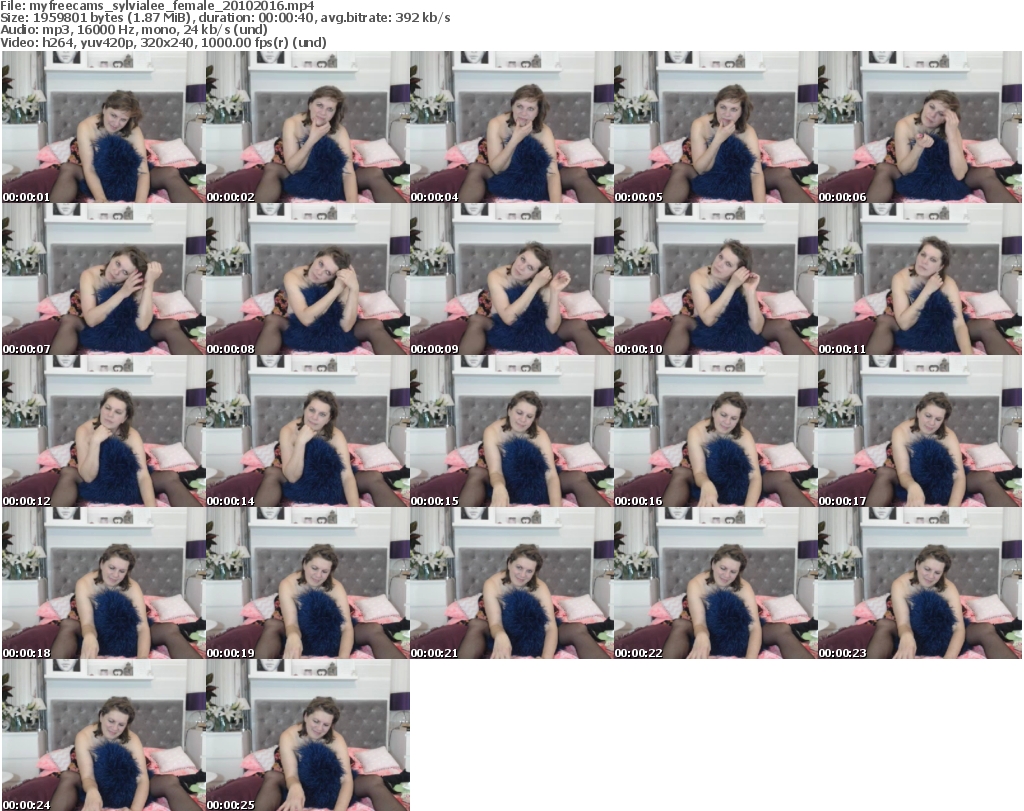Viewport: 1024px width, 811px height.
Task: Select the frame stamped 00:00:02
Action: pos(308,127)
